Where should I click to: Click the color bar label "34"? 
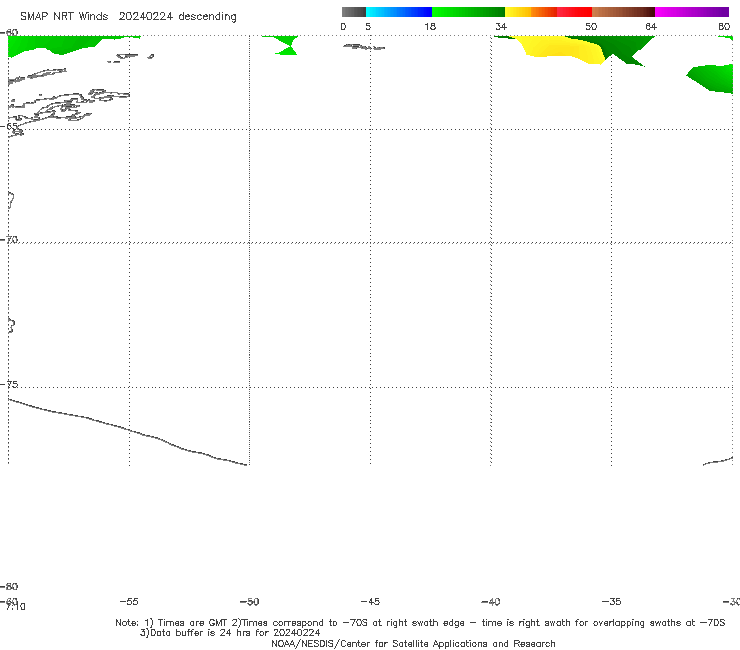[x=501, y=27]
